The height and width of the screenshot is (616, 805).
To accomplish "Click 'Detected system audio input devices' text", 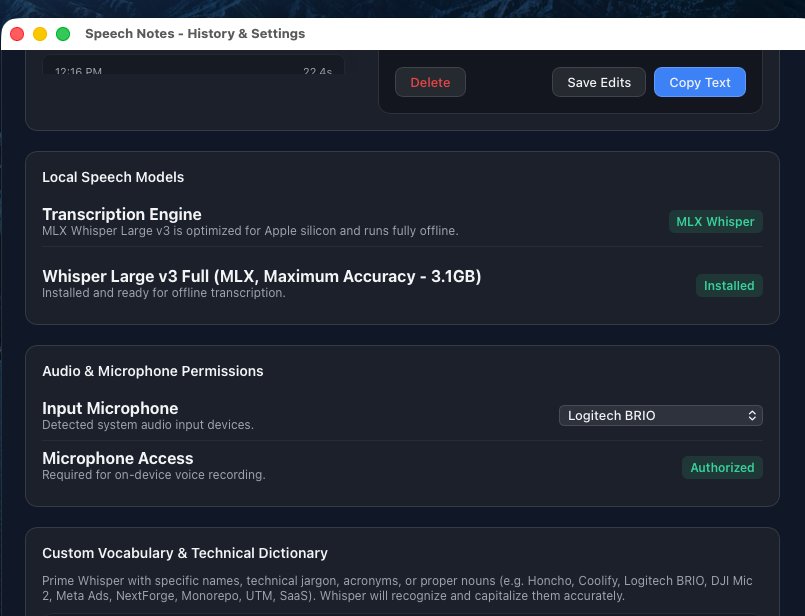I will click(x=148, y=425).
